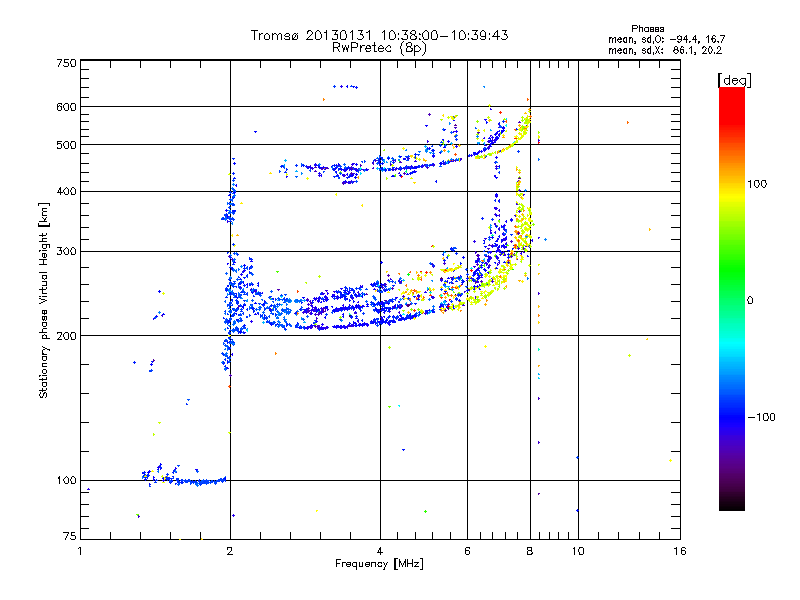The image size is (800, 600).
Task: Click the frequency axis '10' tick label
Action: pyautogui.click(x=578, y=551)
